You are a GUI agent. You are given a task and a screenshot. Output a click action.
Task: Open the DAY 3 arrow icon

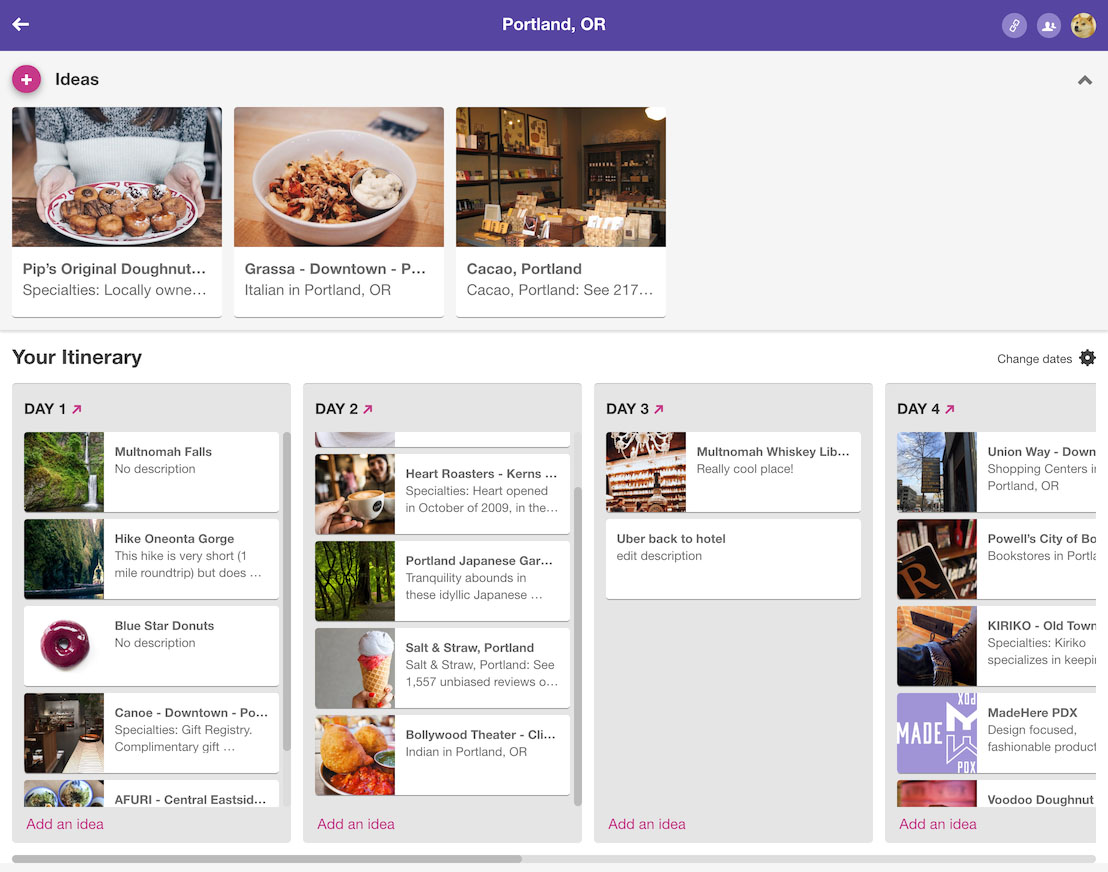659,409
